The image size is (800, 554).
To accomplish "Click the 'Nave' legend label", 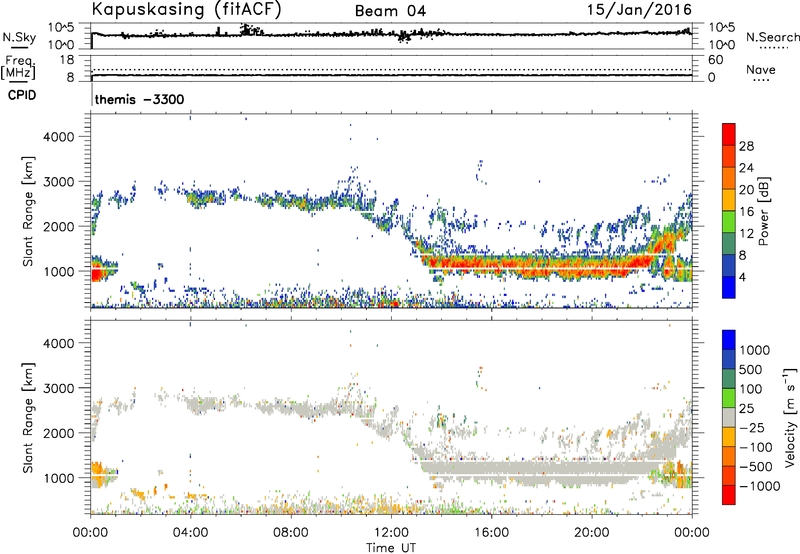I will click(x=761, y=70).
